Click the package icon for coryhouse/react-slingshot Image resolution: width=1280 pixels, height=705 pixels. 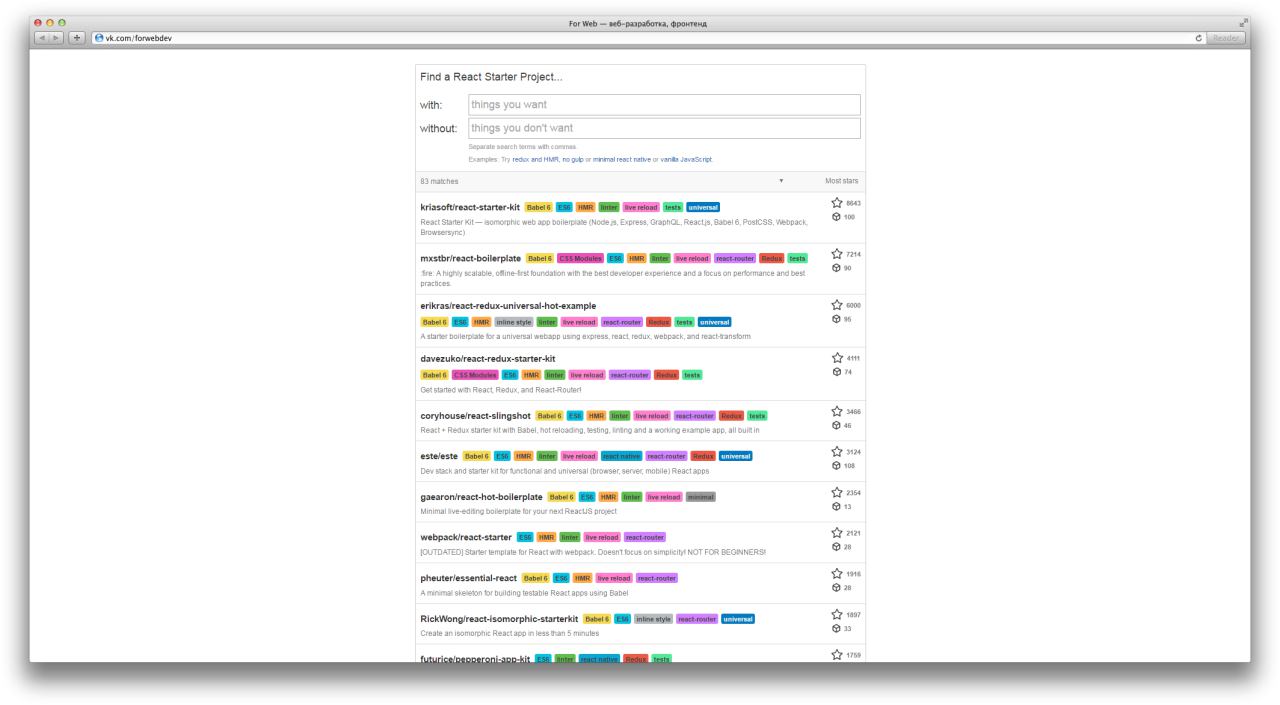tap(837, 425)
